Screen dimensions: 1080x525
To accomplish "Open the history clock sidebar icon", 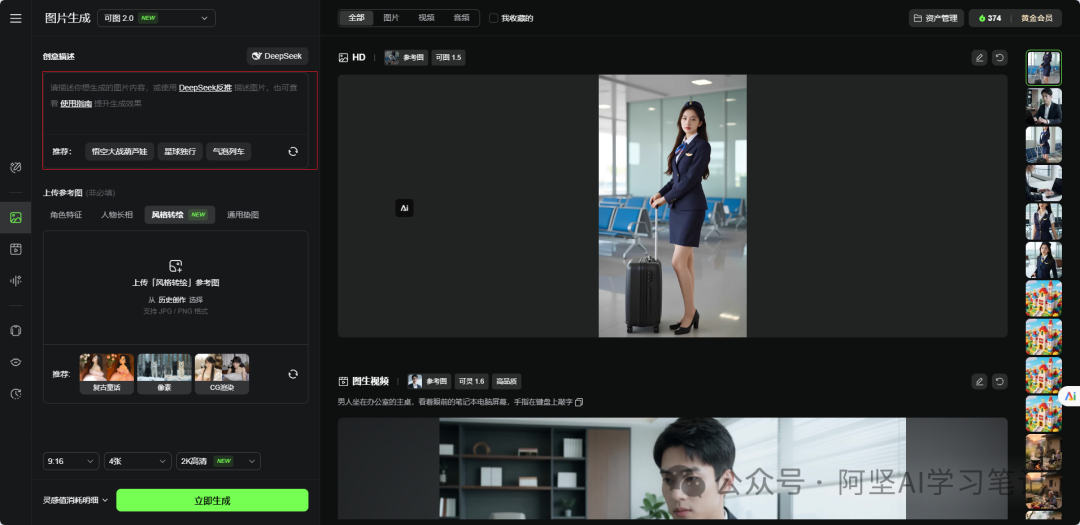I will click(15, 394).
